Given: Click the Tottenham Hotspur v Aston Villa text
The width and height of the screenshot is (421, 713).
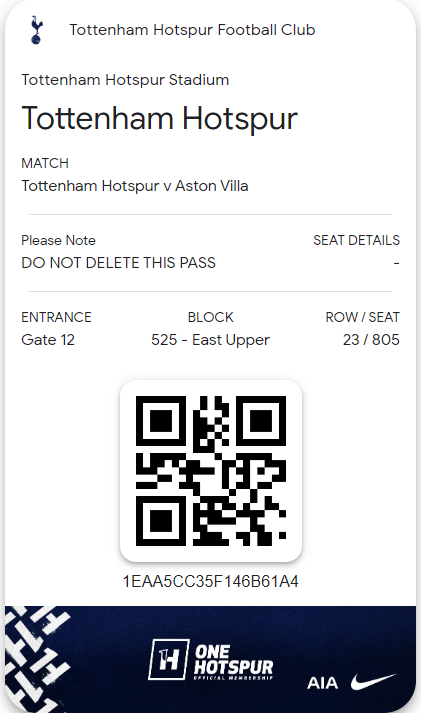Looking at the screenshot, I should click(x=135, y=186).
